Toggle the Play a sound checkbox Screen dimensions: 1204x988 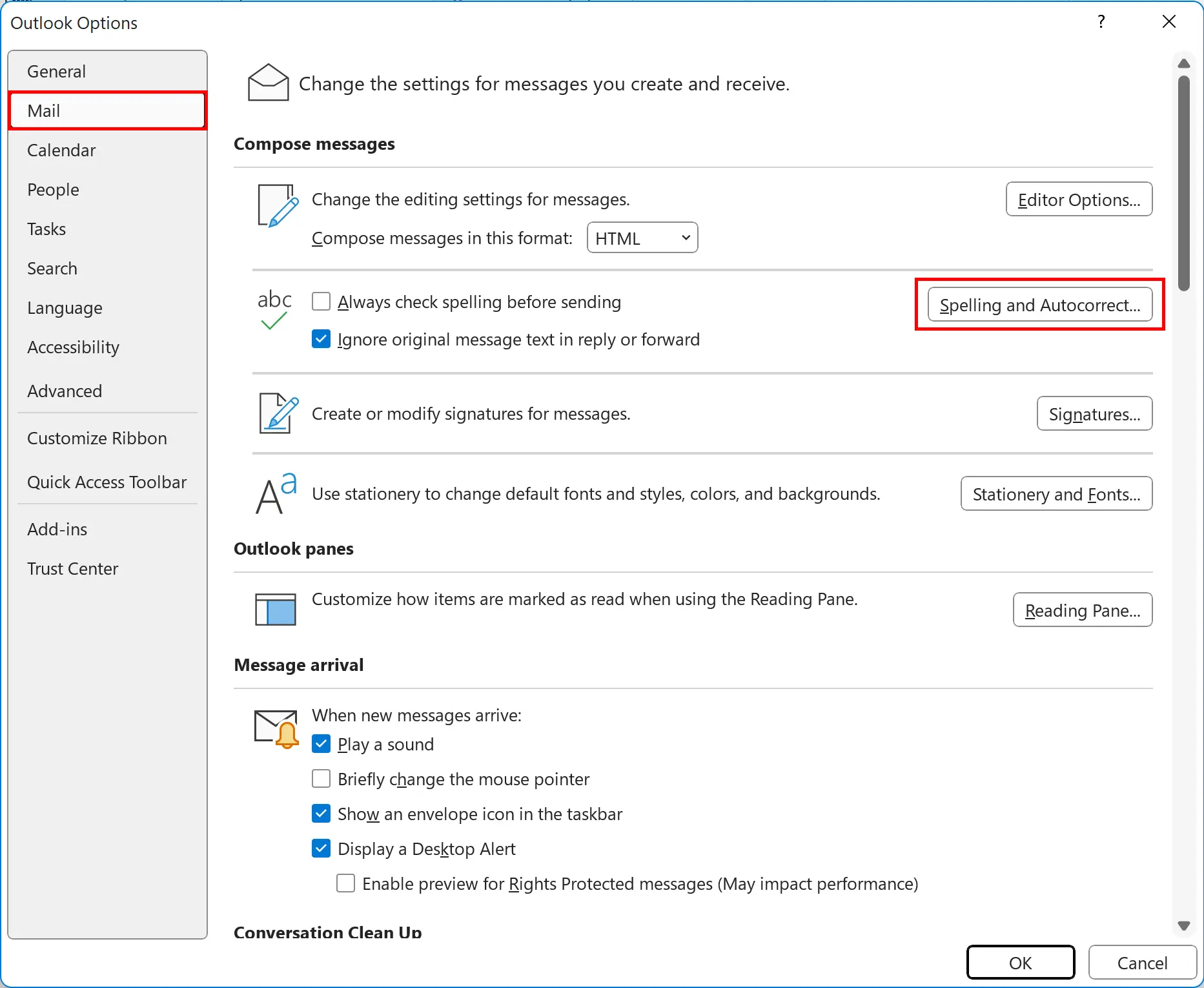pos(321,744)
